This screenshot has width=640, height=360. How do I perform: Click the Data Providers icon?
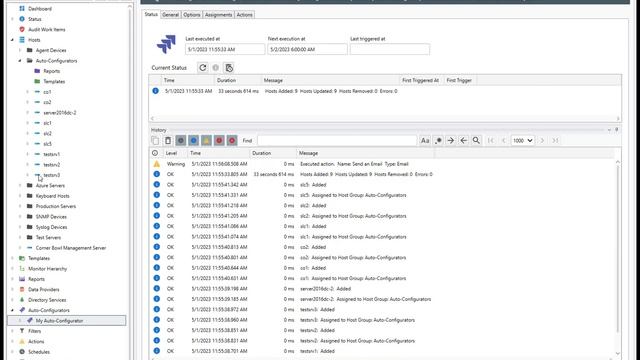(22, 289)
